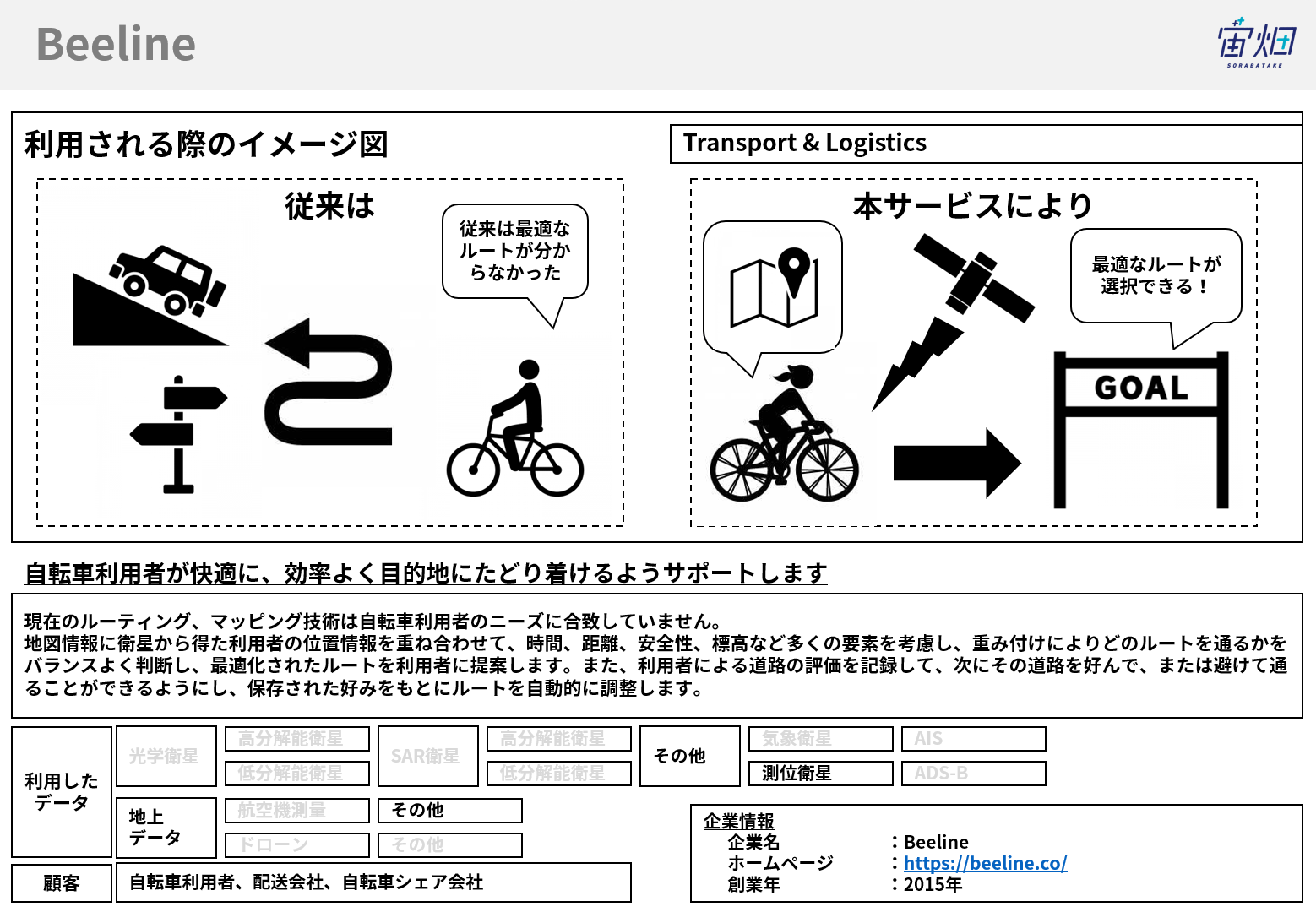Click the greyed "その他" box beside ドローン
Screen dimensions: 1316x912
click(450, 845)
